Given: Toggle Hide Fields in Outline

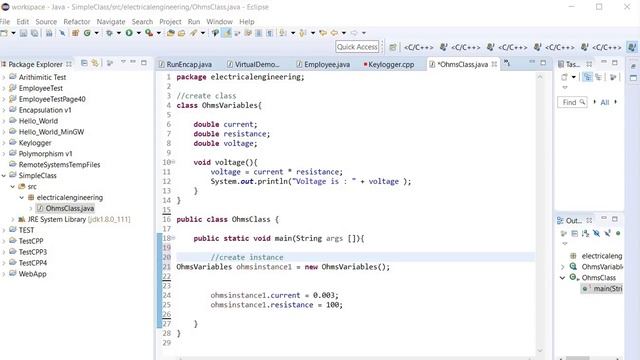Looking at the screenshot, I should [596, 233].
